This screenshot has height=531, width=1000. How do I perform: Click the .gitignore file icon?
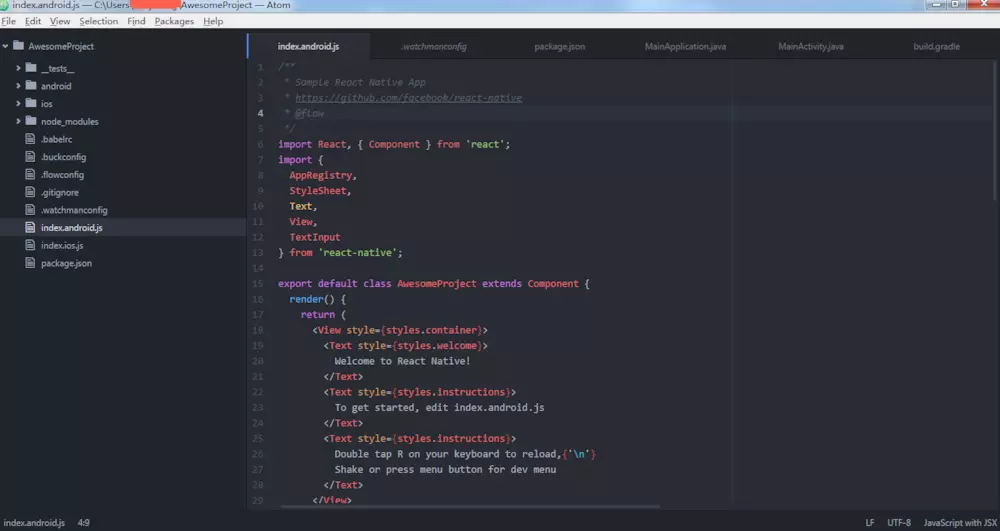(31, 192)
